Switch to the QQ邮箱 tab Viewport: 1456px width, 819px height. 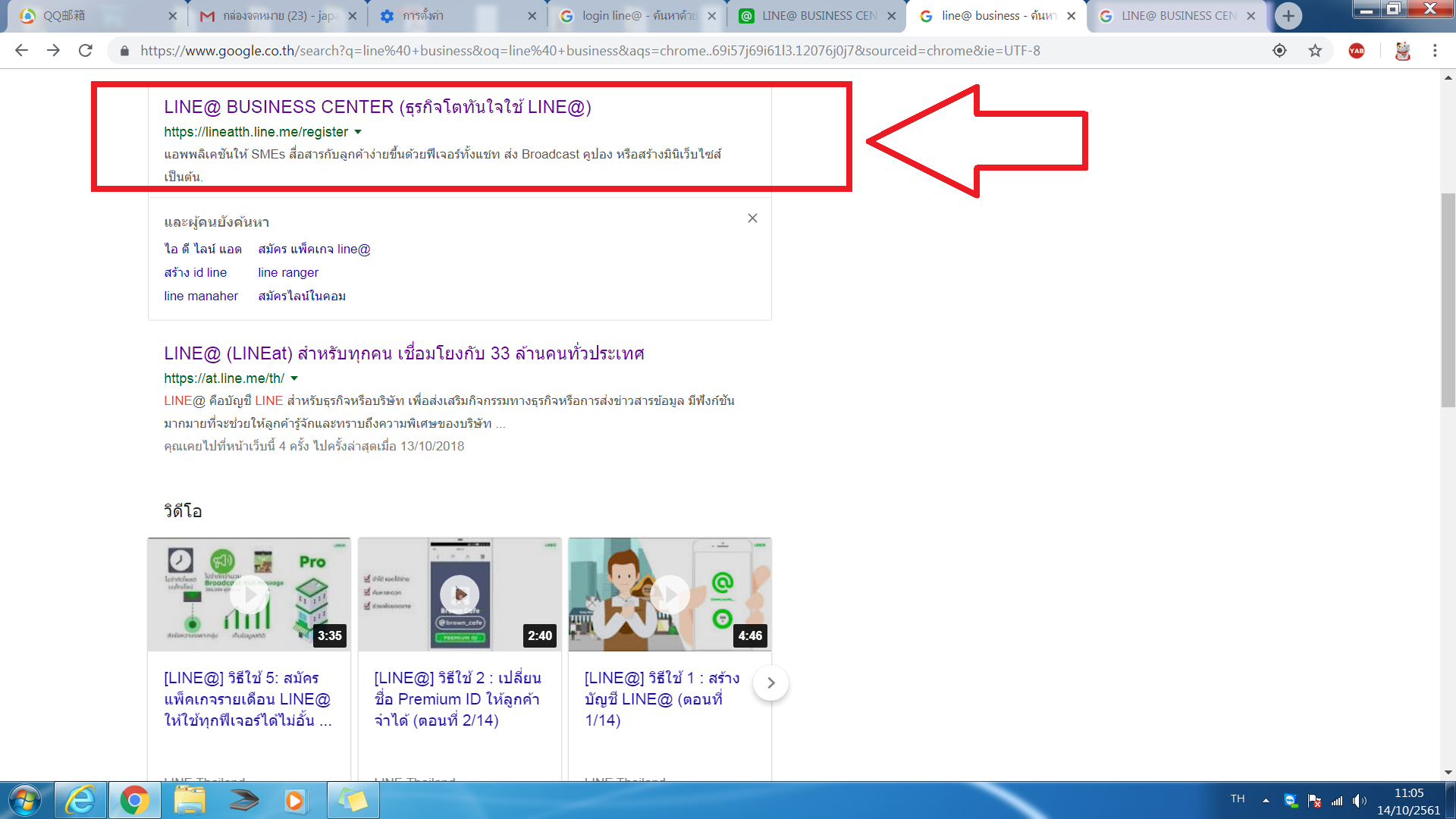coord(96,16)
